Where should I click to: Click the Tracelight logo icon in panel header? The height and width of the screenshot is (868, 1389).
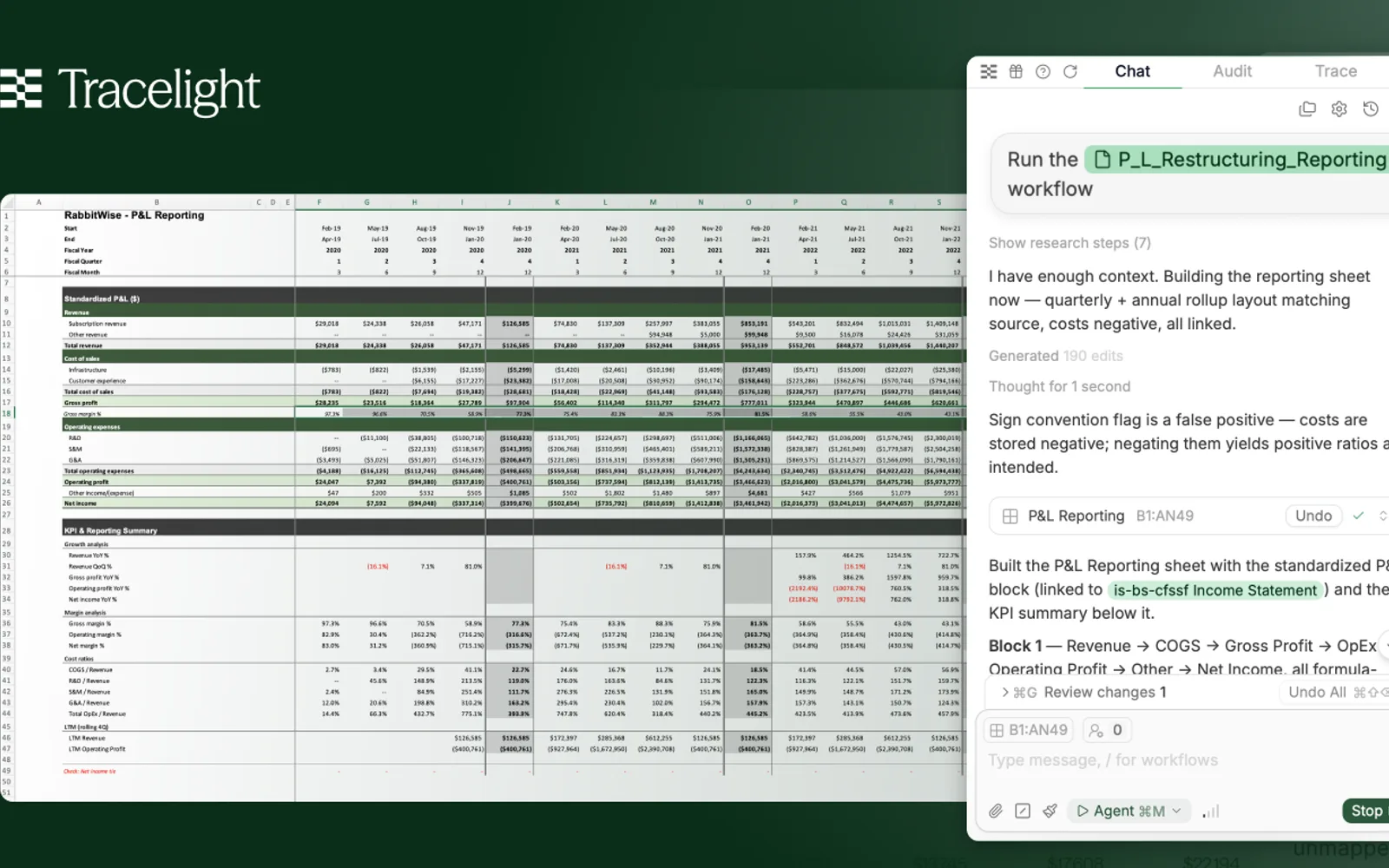(989, 71)
